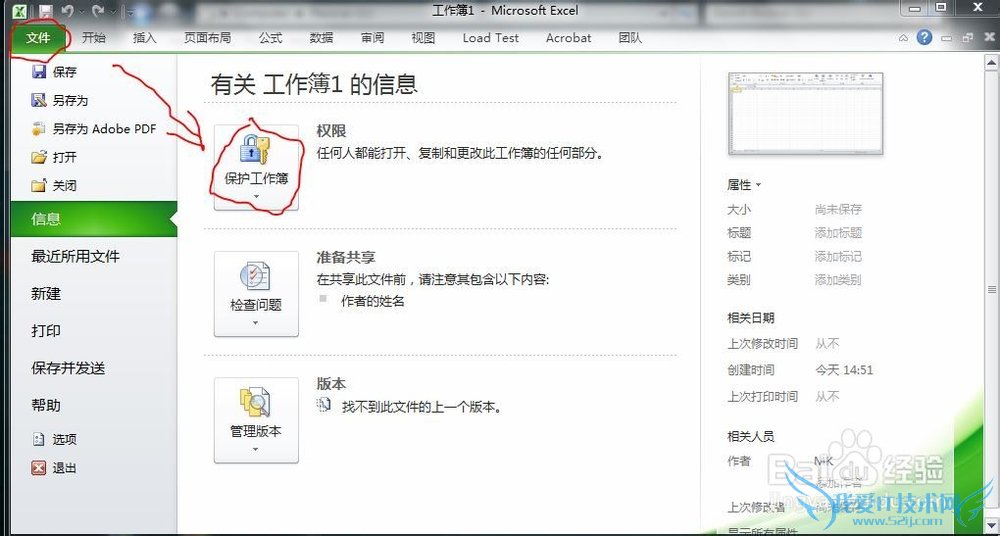Open 选项 (Options) in backstage
This screenshot has width=1000, height=536.
click(x=64, y=439)
